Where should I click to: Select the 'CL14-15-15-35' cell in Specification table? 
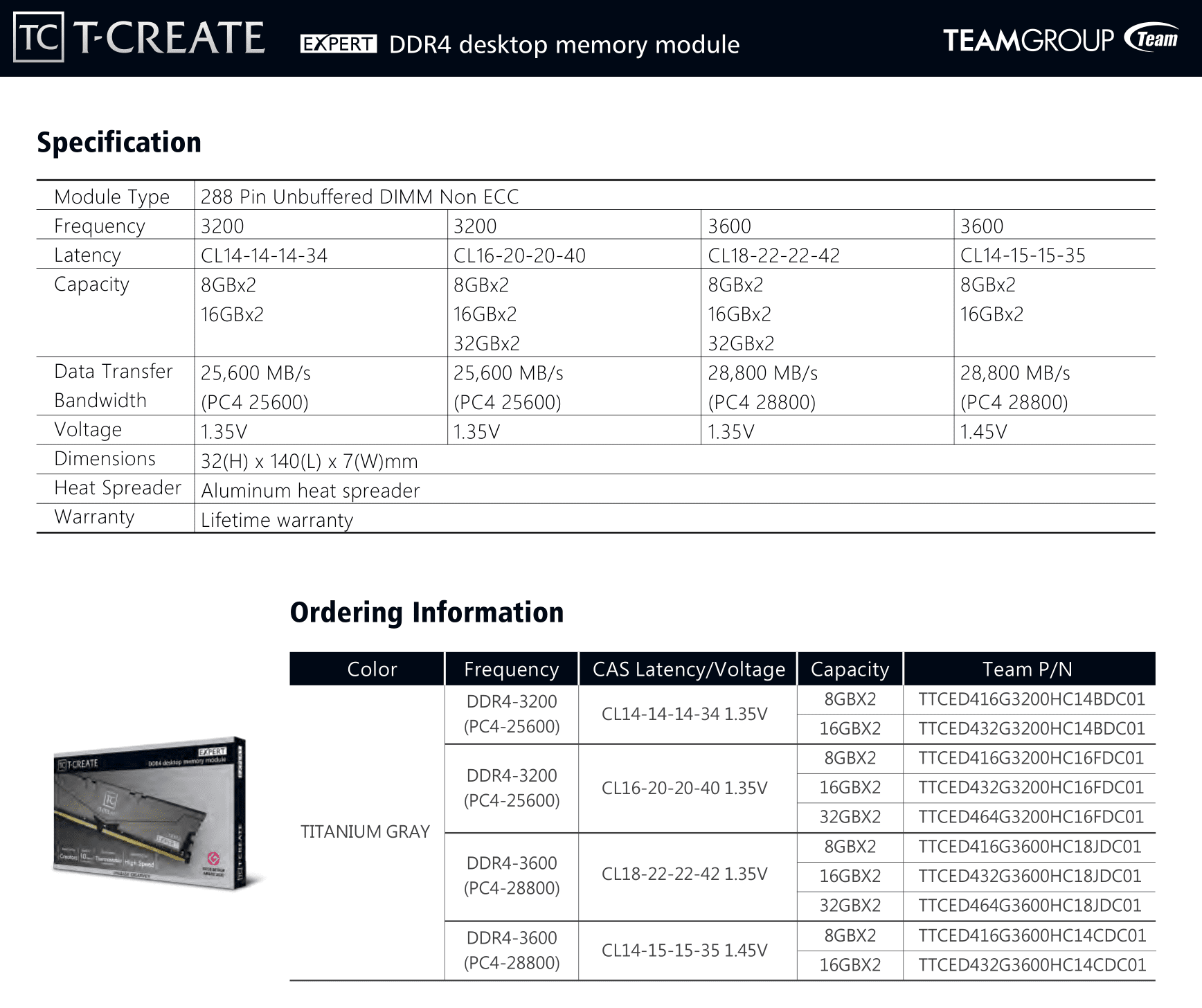coord(1023,255)
